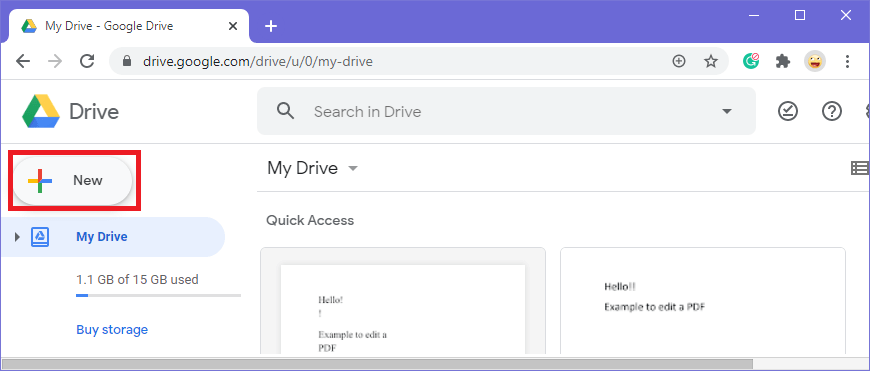Viewport: 870px width, 371px height.
Task: Close the My Drive browser tab
Action: [x=233, y=26]
